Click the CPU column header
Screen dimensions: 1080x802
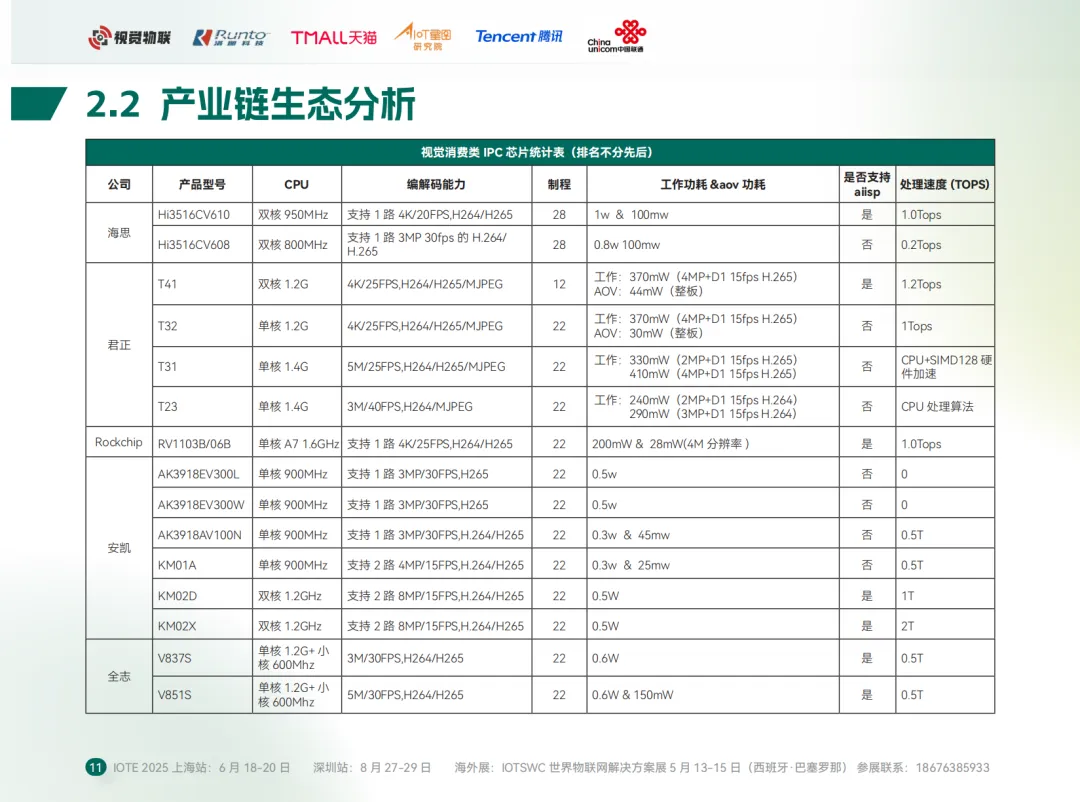(296, 185)
